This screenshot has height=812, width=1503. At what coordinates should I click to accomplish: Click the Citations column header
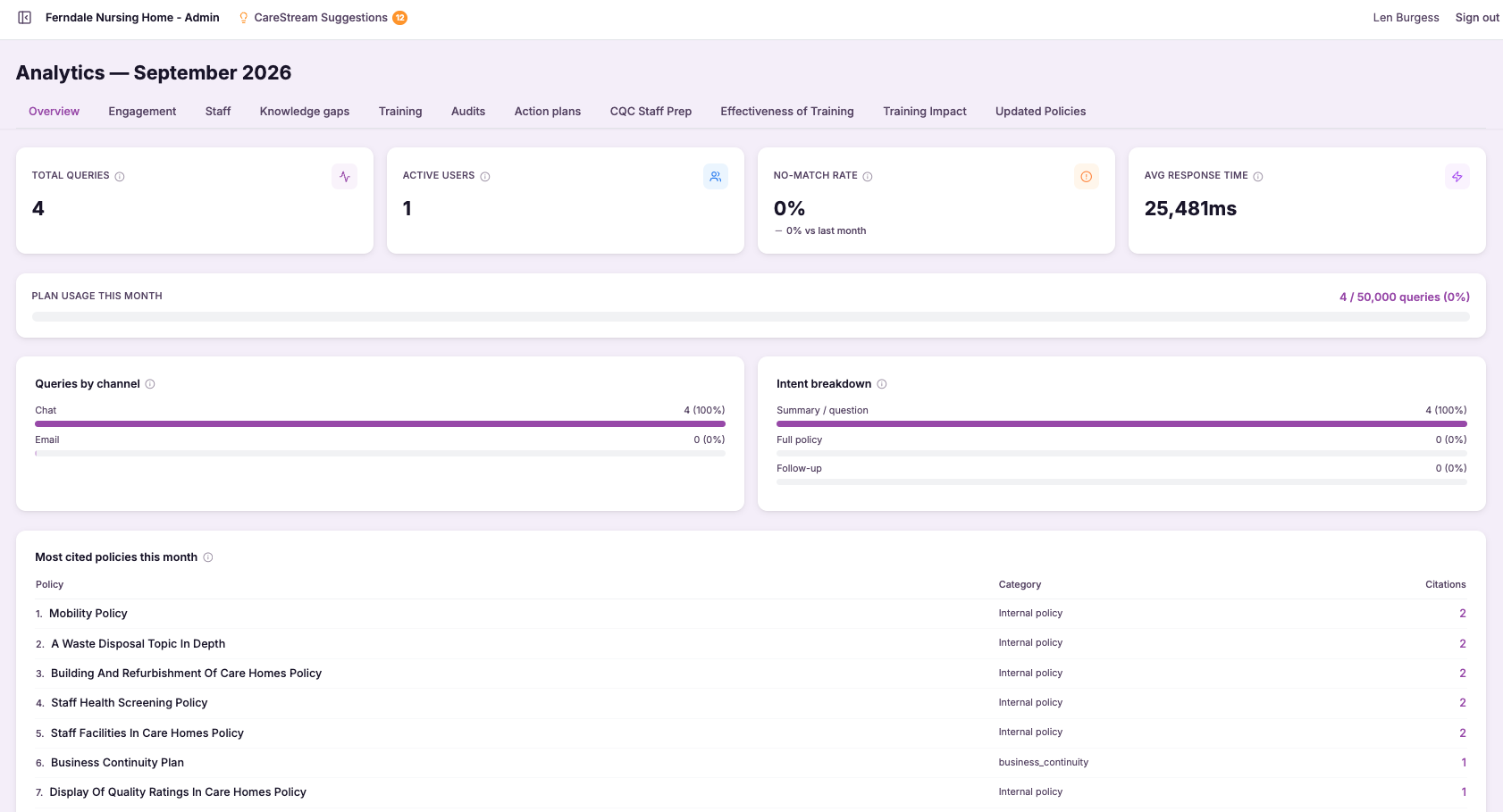(x=1445, y=585)
